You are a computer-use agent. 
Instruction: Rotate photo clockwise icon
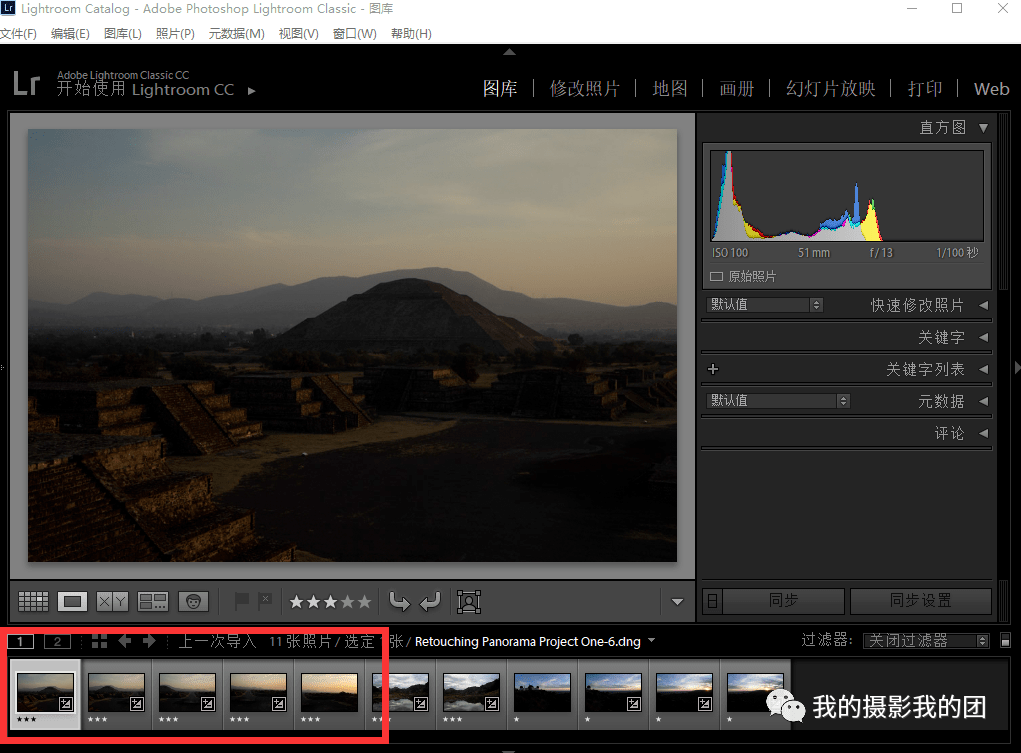pyautogui.click(x=430, y=601)
